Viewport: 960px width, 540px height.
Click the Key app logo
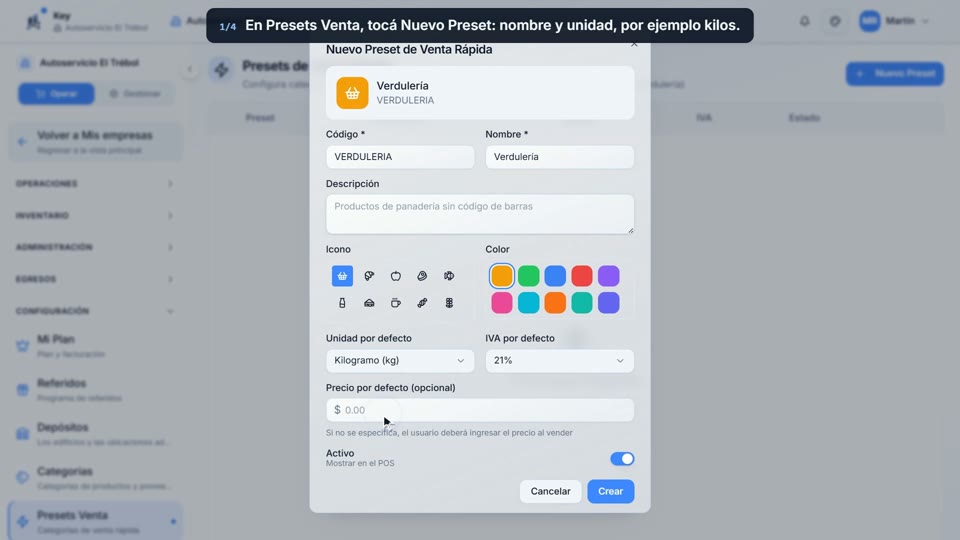[x=34, y=20]
